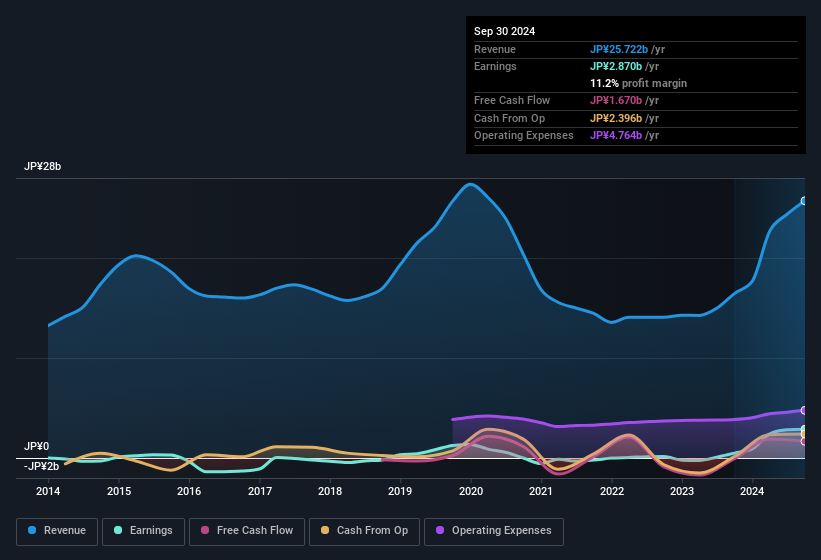This screenshot has height=560, width=821.
Task: Toggle the Revenue legend series
Action: click(57, 531)
